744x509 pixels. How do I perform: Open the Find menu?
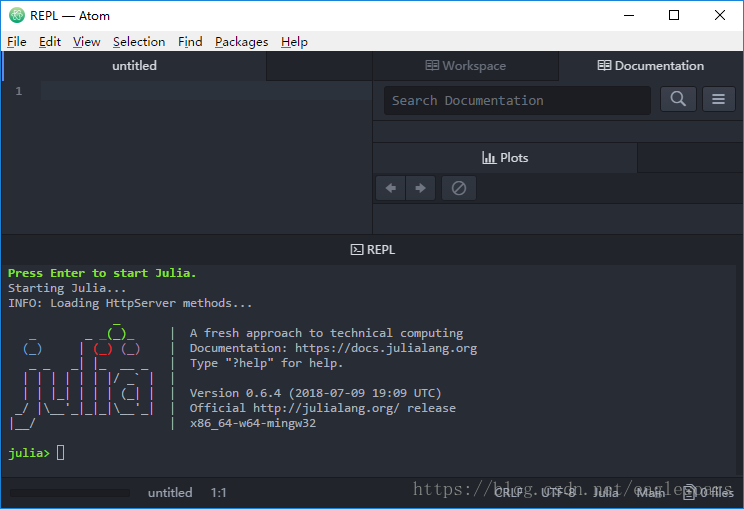[190, 42]
